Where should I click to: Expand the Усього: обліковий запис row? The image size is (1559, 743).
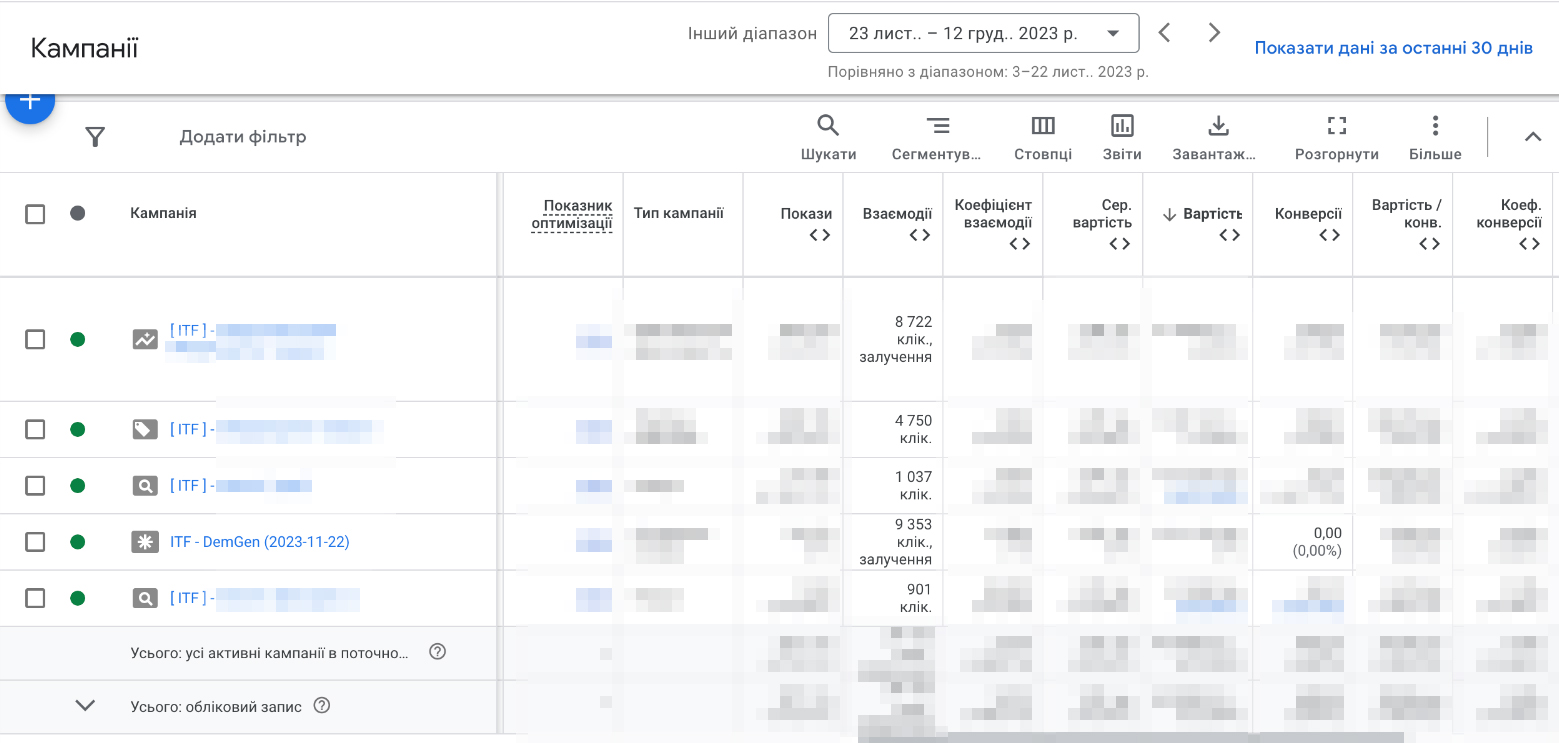tap(86, 706)
